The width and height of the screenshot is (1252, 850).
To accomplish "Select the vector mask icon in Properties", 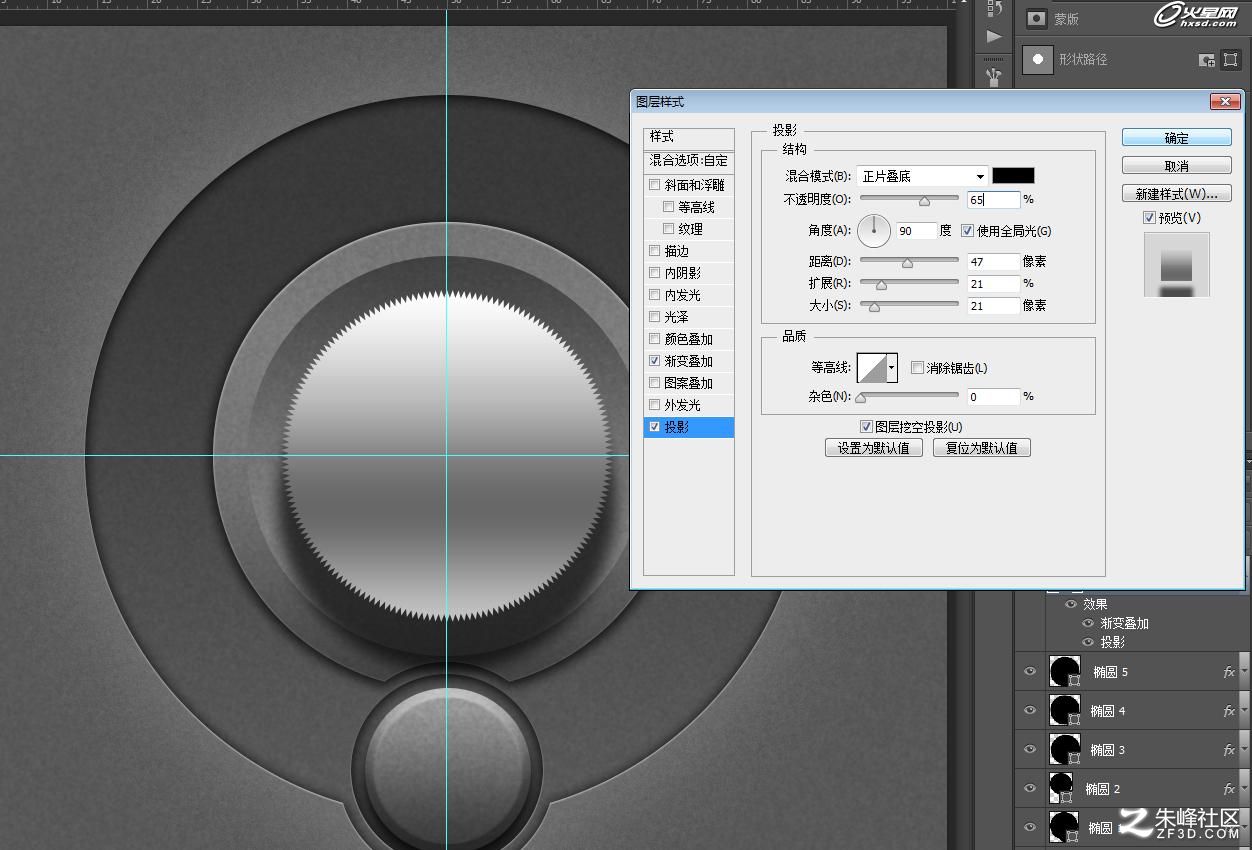I will click(1231, 60).
